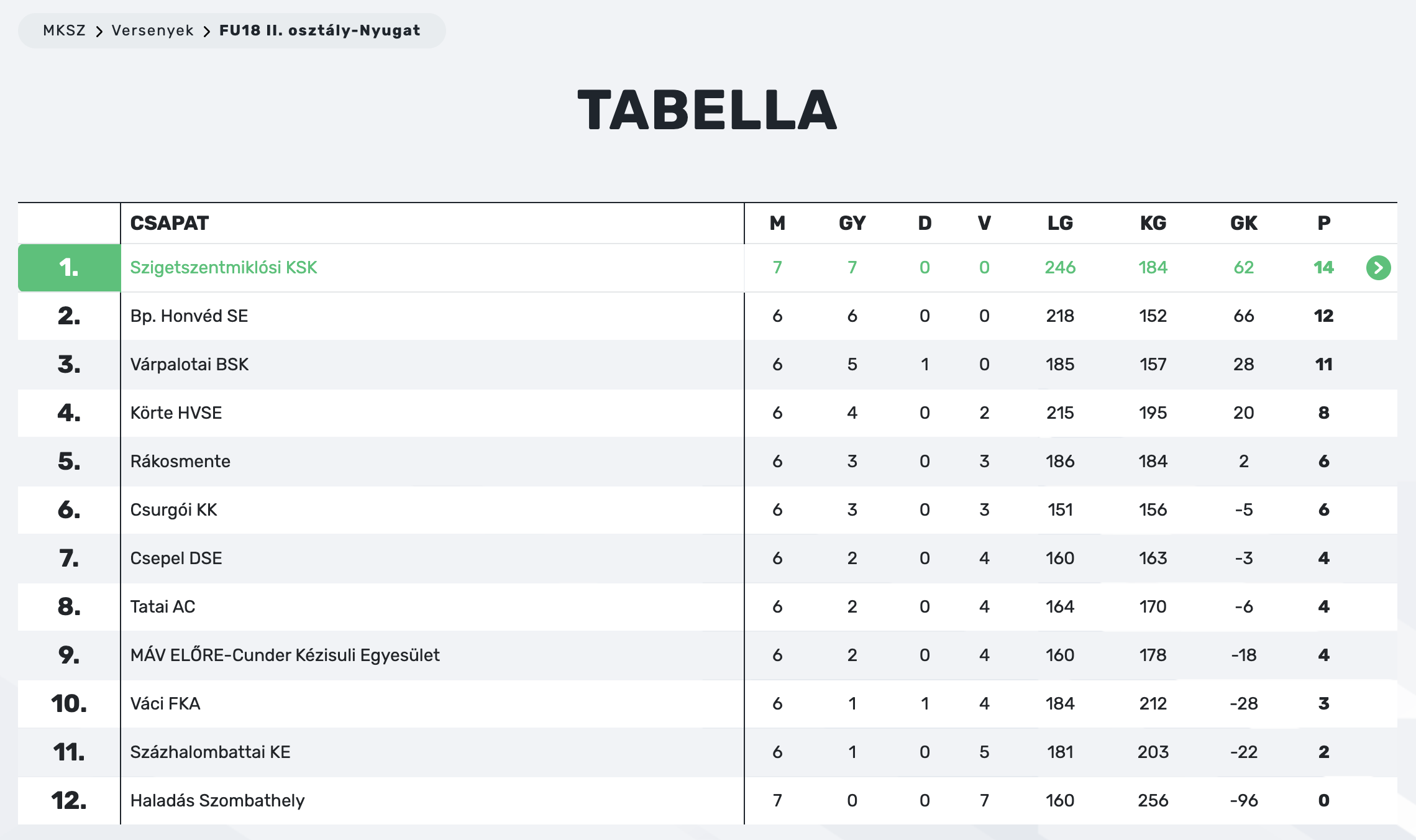Select the Bp. Honvéd SE team
1416x840 pixels.
coord(189,316)
